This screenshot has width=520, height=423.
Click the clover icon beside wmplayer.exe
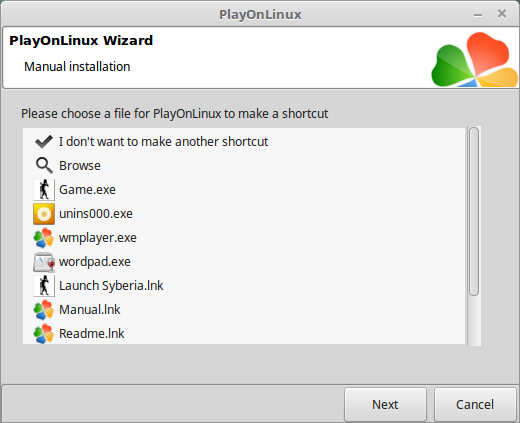pos(44,238)
